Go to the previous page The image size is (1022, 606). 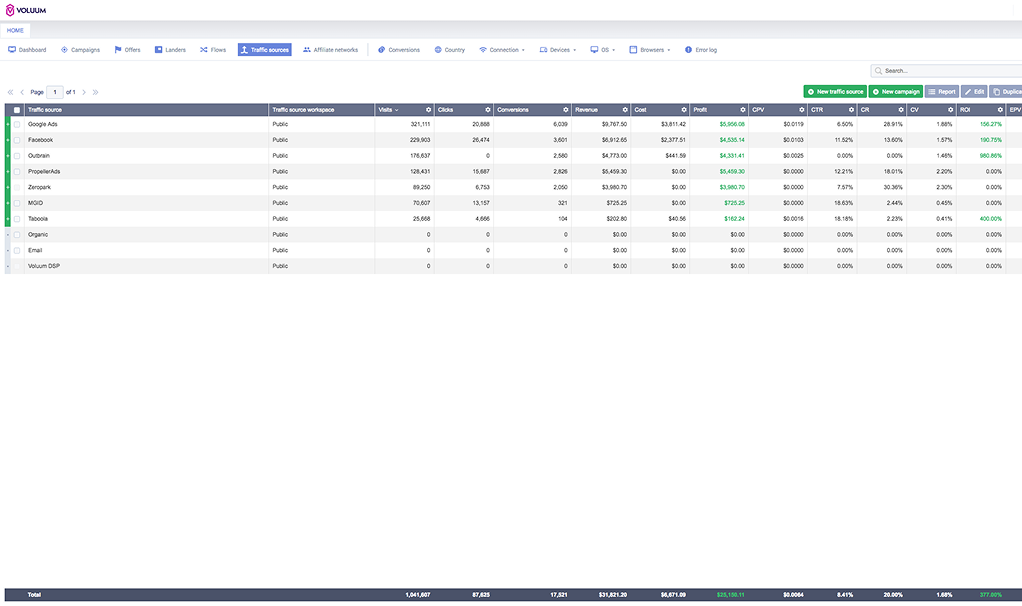click(22, 93)
